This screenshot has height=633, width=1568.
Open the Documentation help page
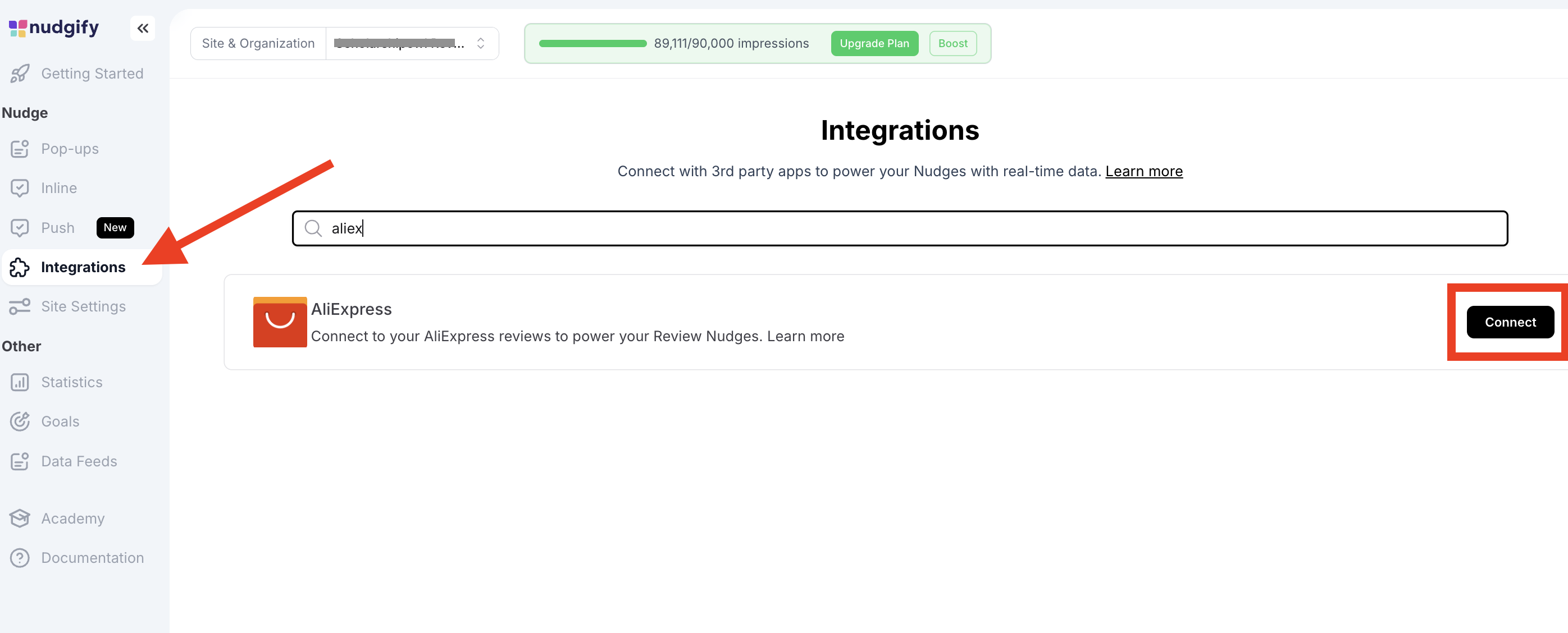point(92,558)
